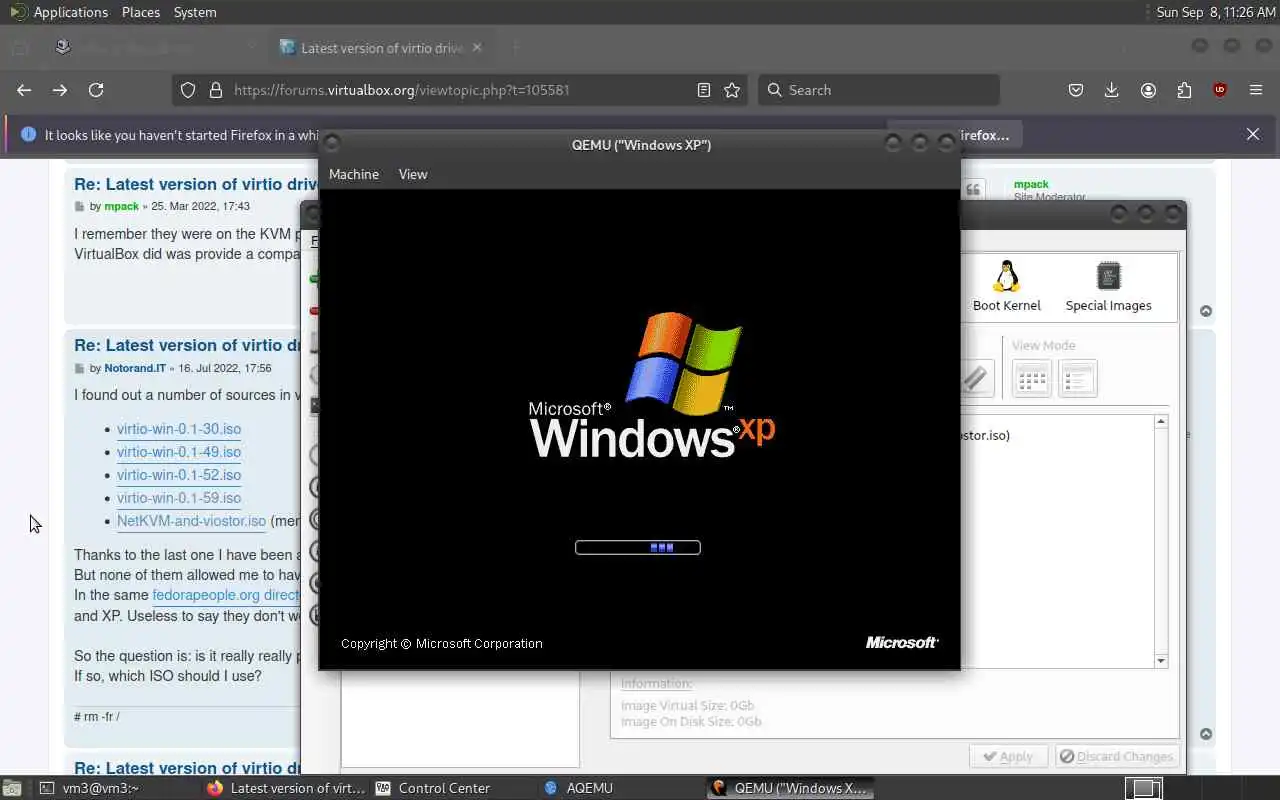The height and width of the screenshot is (800, 1280).
Task: Click the pencil edit icon in AQEMU
Action: click(x=975, y=379)
